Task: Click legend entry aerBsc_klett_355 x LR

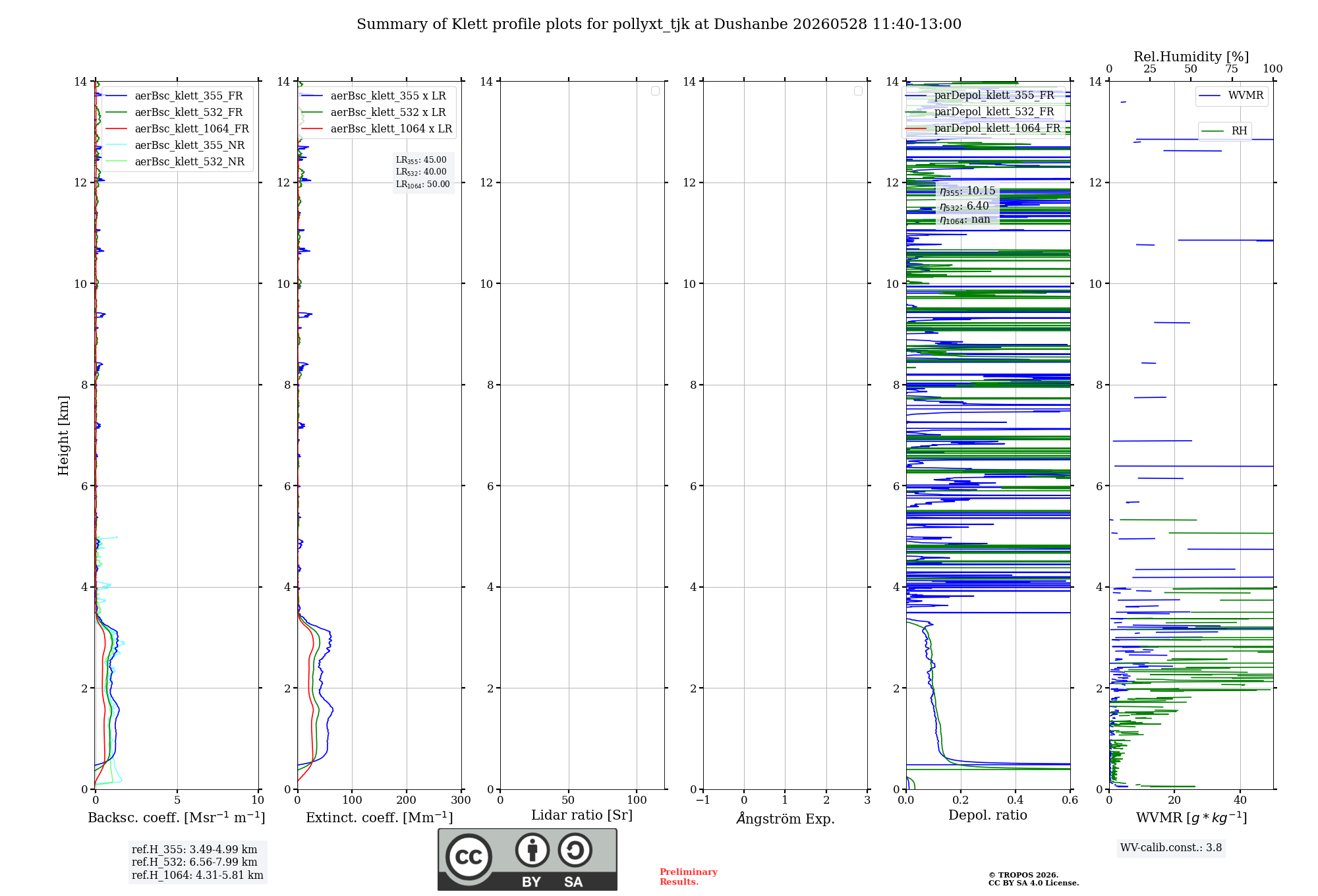Action: coord(388,96)
